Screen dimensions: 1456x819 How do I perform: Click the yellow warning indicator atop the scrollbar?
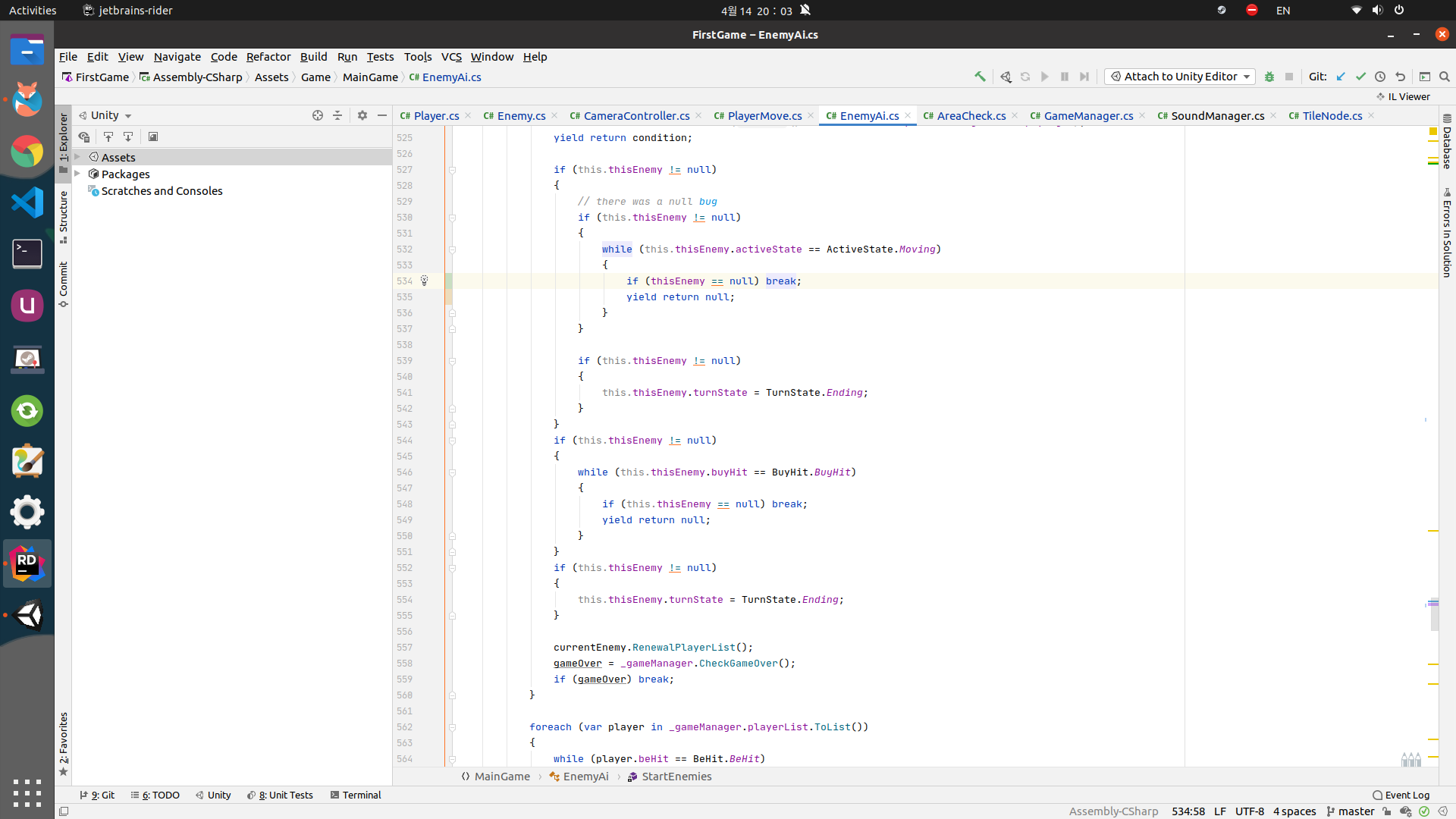point(1433,132)
